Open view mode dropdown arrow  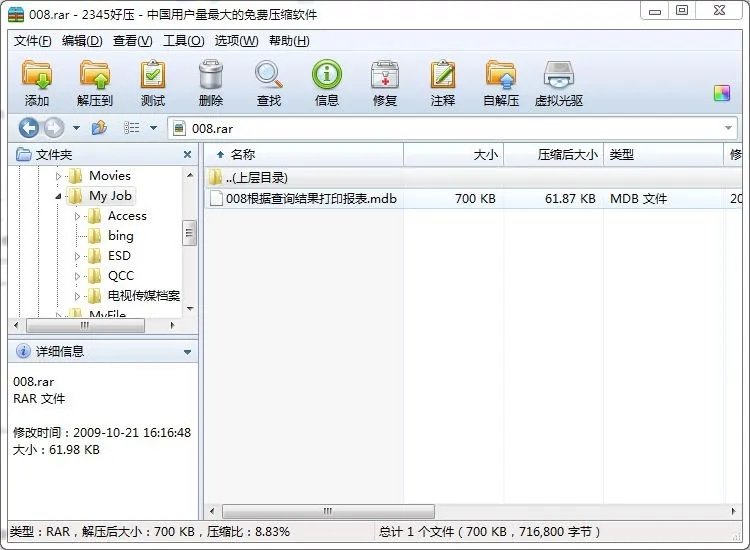coord(154,128)
